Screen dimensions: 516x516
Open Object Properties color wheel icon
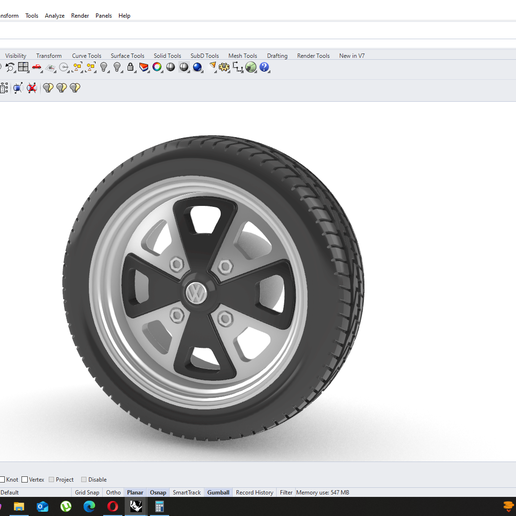tap(157, 67)
